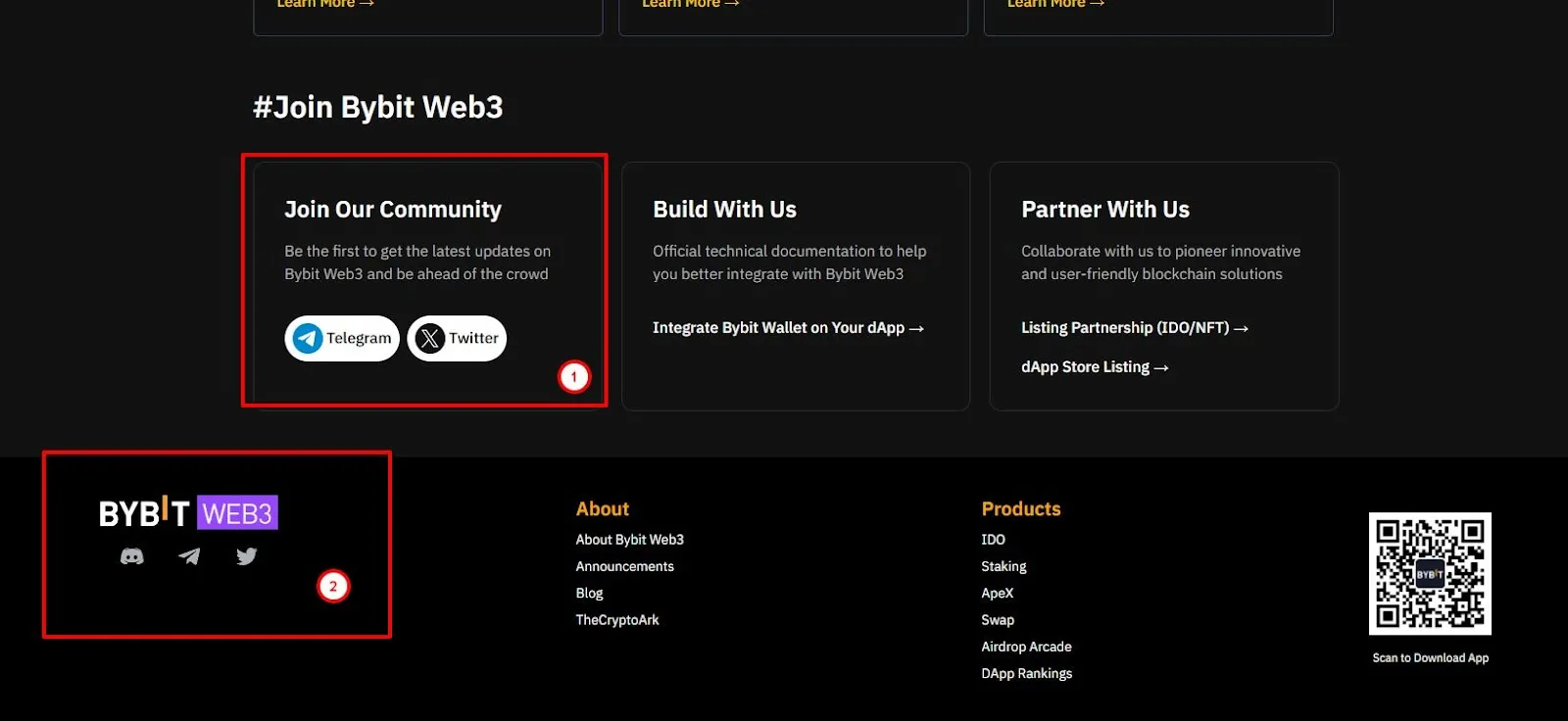Open the X Twitter community button
Viewport: 1568px width, 721px height.
pyautogui.click(x=457, y=338)
